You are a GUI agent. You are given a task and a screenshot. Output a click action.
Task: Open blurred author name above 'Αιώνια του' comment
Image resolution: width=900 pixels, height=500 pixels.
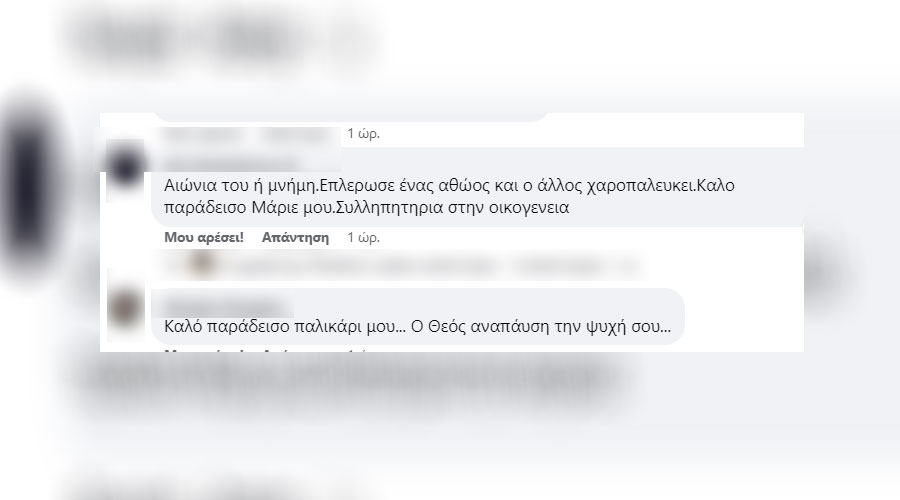(x=231, y=164)
